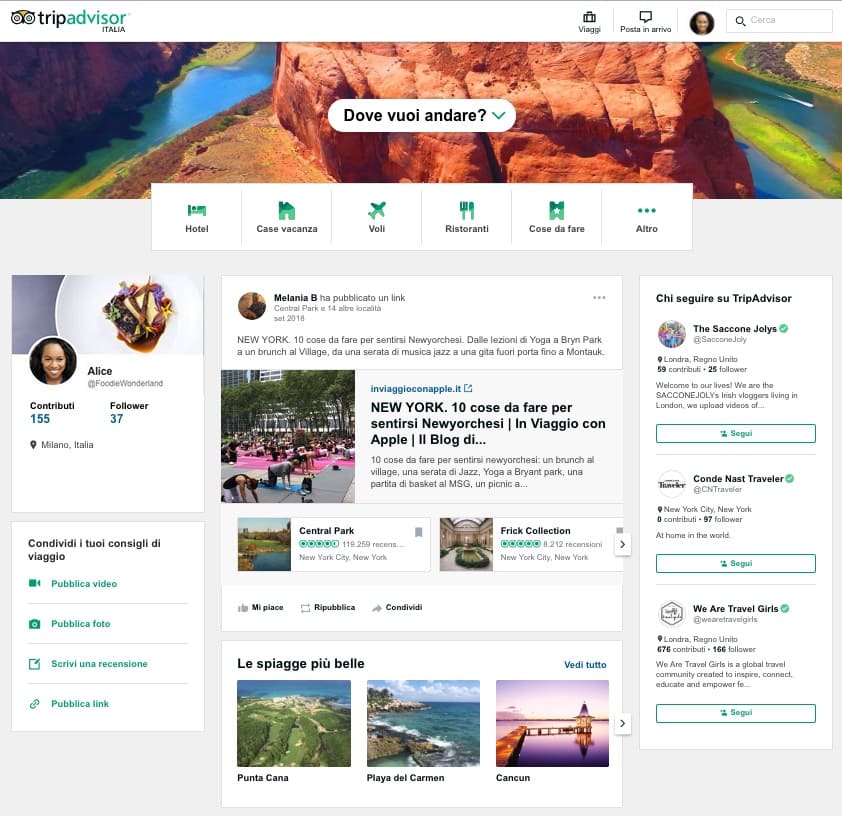Click the Pubblica video camera icon
Viewport: 842px width, 816px height.
(x=34, y=583)
